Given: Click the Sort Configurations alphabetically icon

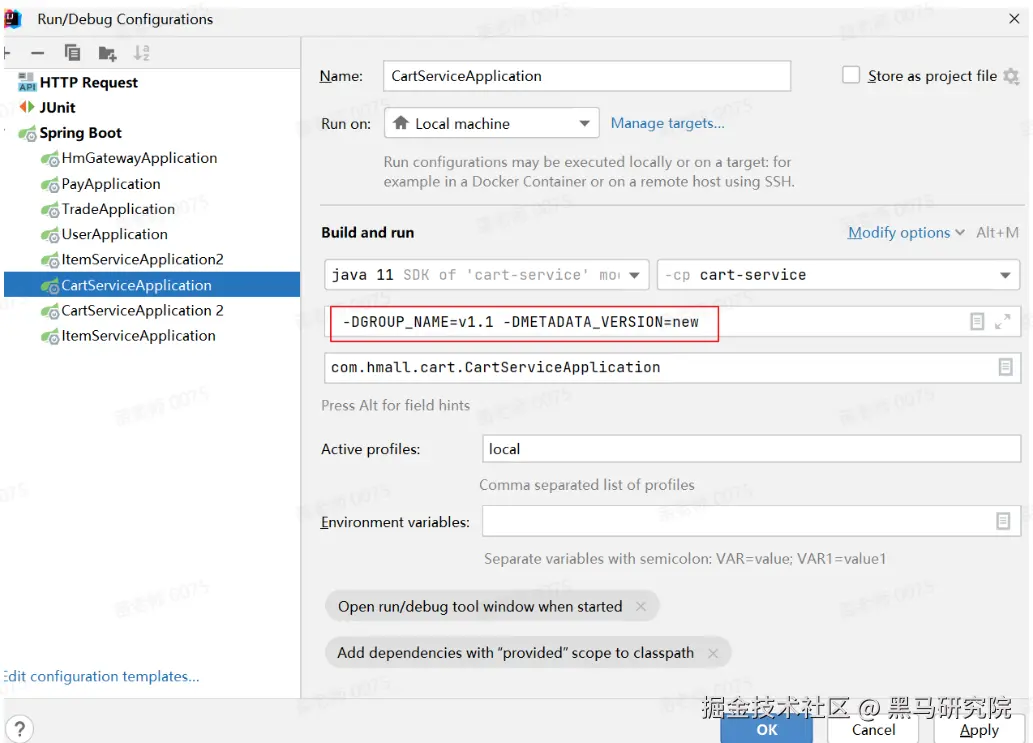Looking at the screenshot, I should pyautogui.click(x=142, y=53).
